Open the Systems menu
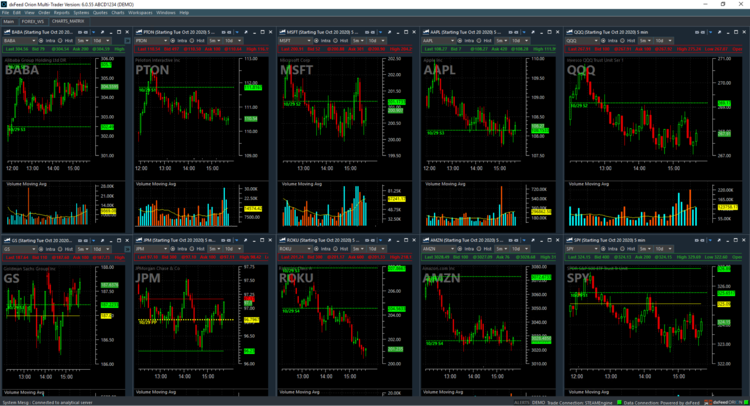 [81, 12]
